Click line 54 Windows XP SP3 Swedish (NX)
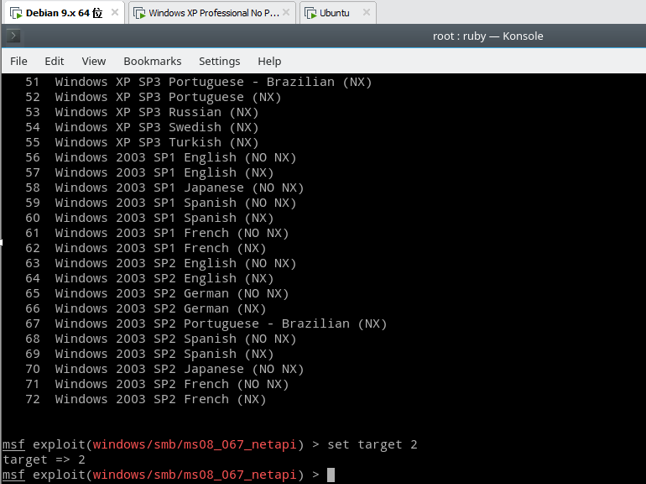 point(142,127)
